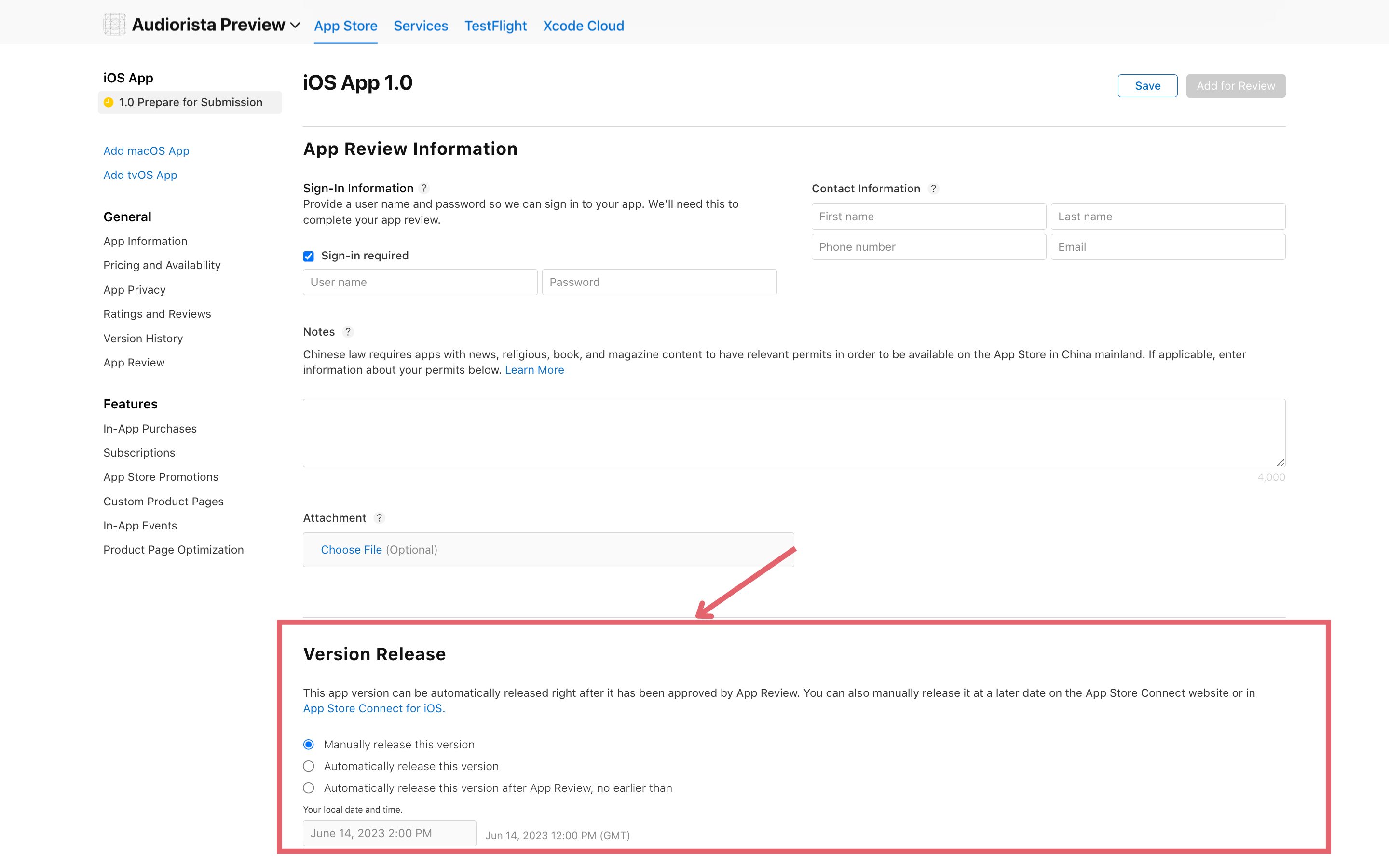Open the Audiorista Preview app switcher chevron

point(296,25)
